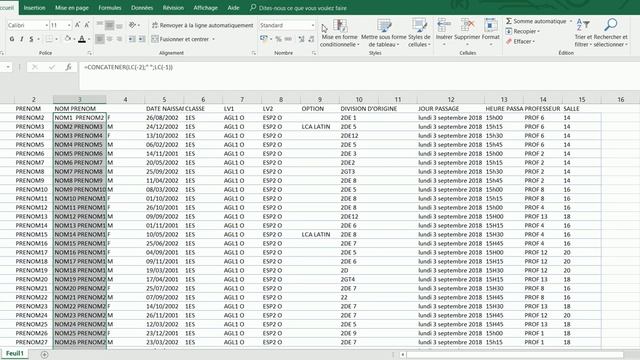The image size is (640, 360).
Task: Open the Effacer clear menu
Action: point(520,42)
